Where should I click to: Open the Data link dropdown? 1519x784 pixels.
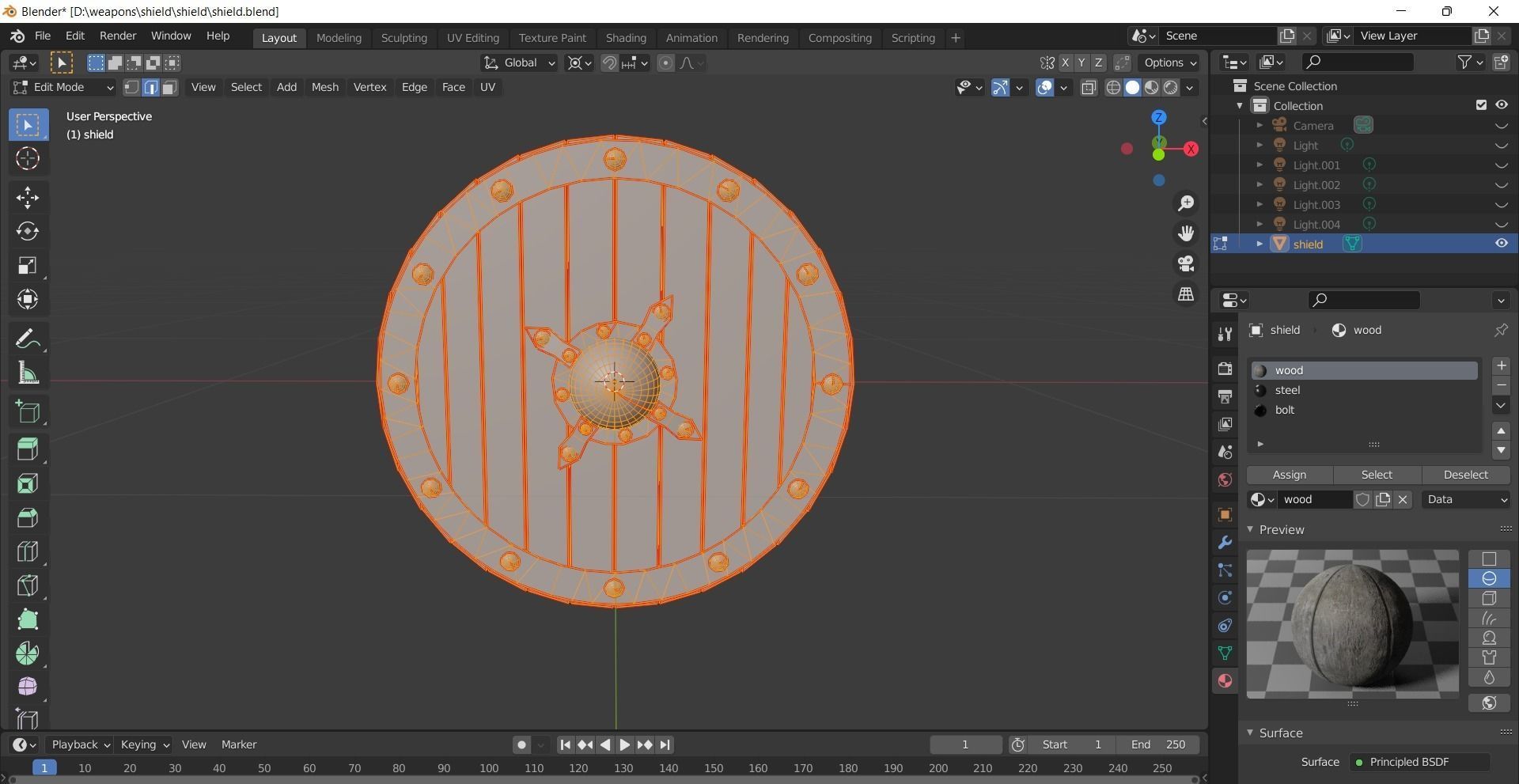1465,499
